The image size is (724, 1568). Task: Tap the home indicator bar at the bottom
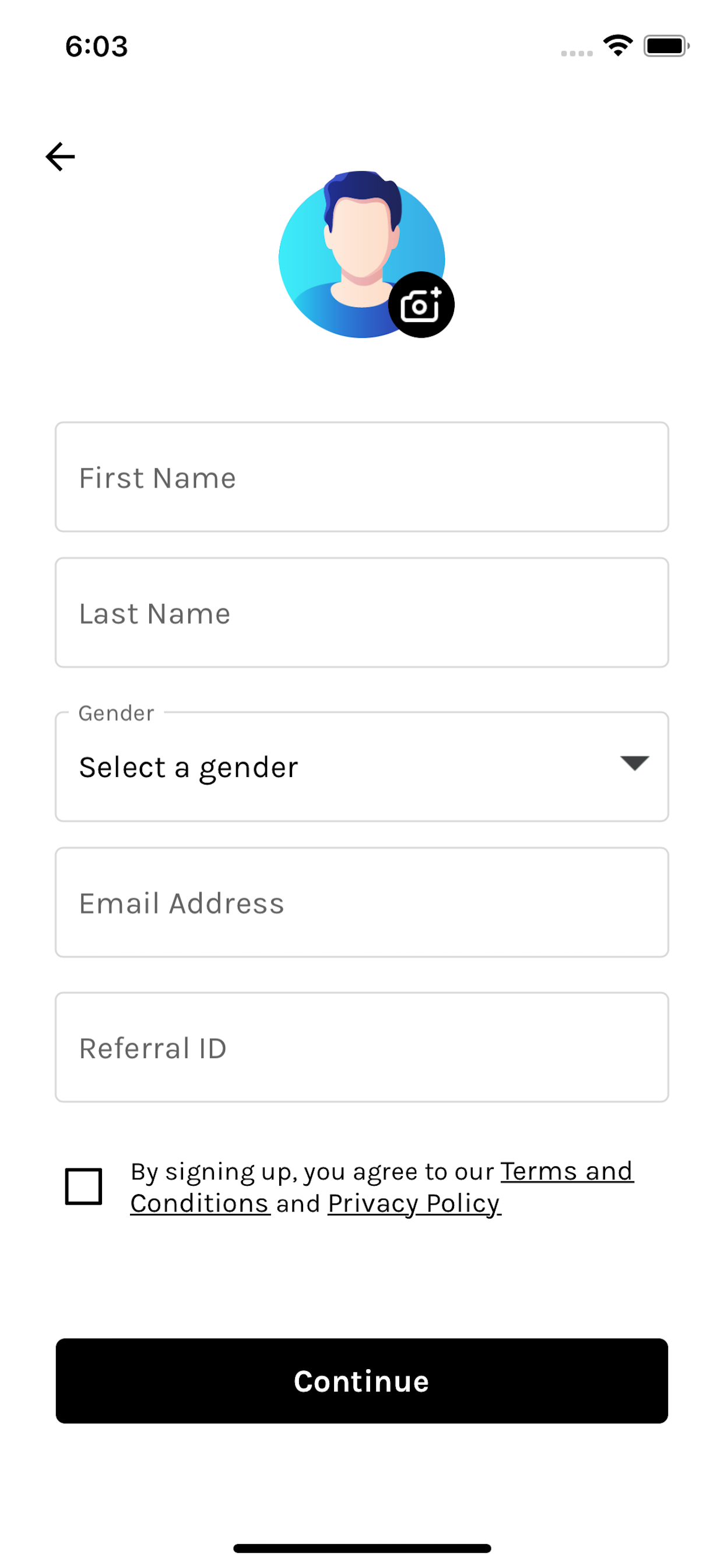[x=362, y=1549]
